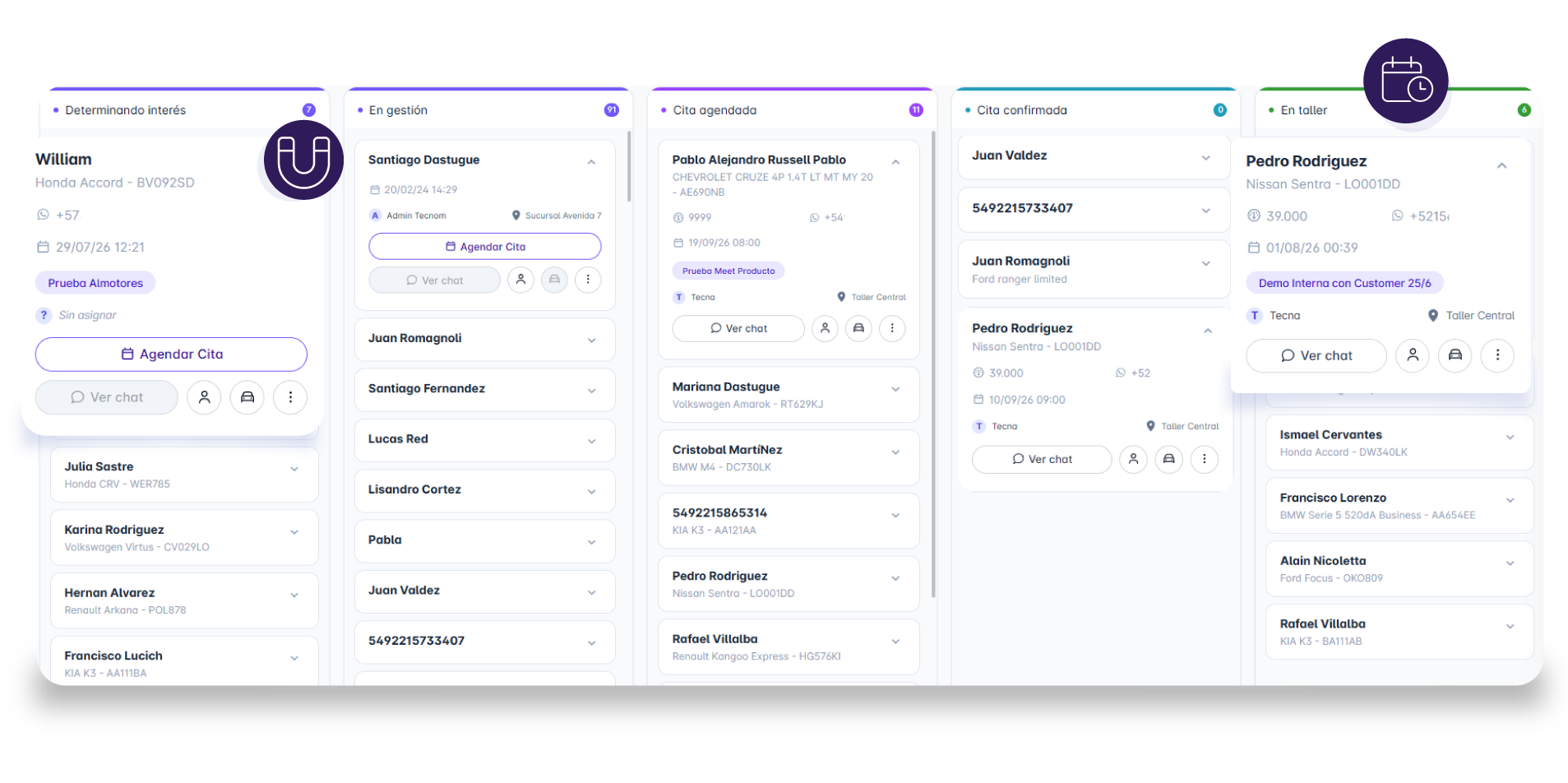Click Demo Interna con Customer 25/6 tag
The height and width of the screenshot is (783, 1568).
point(1345,283)
